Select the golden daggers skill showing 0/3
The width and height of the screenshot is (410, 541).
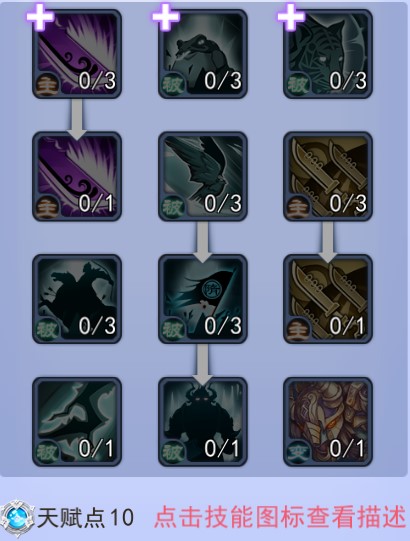[328, 176]
